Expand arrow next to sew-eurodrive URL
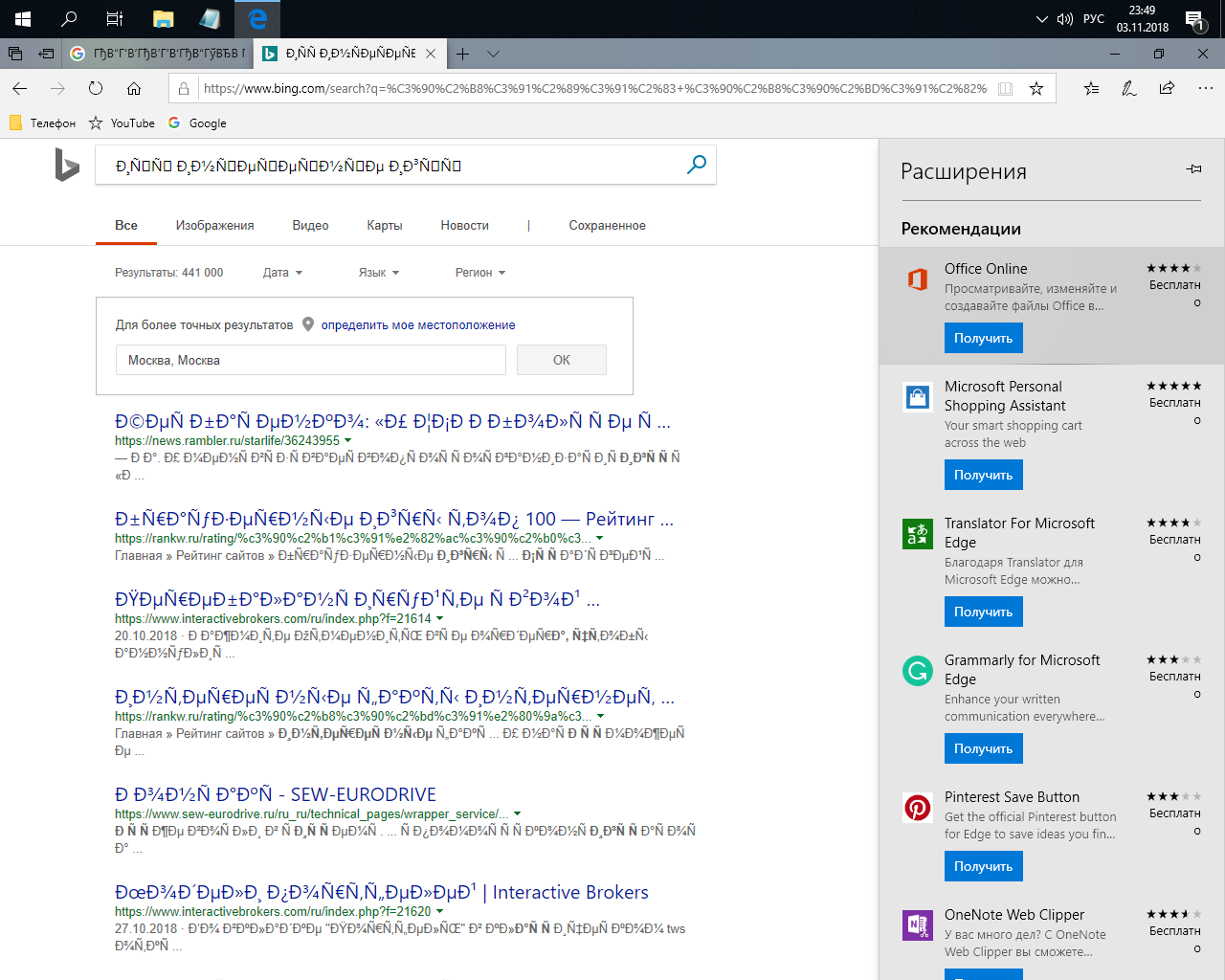1225x980 pixels. 518,814
